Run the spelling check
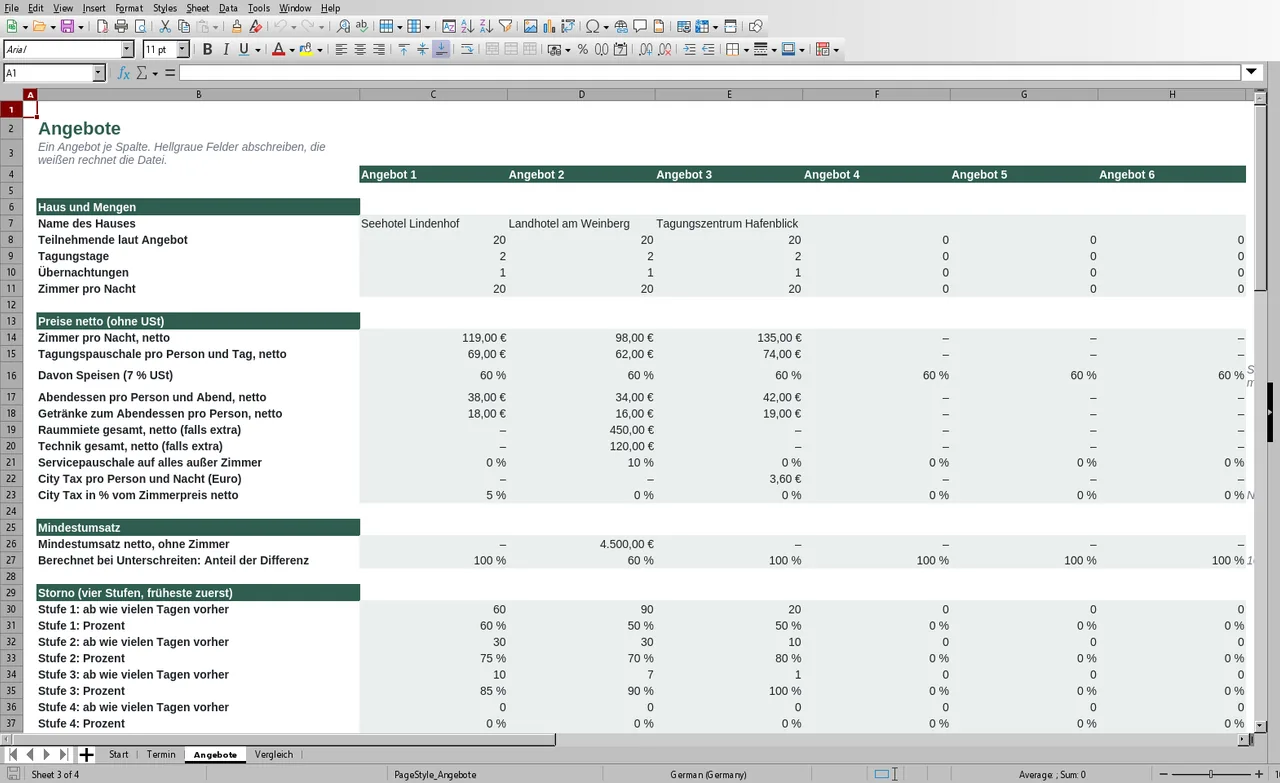This screenshot has width=1280, height=783. pos(362,26)
